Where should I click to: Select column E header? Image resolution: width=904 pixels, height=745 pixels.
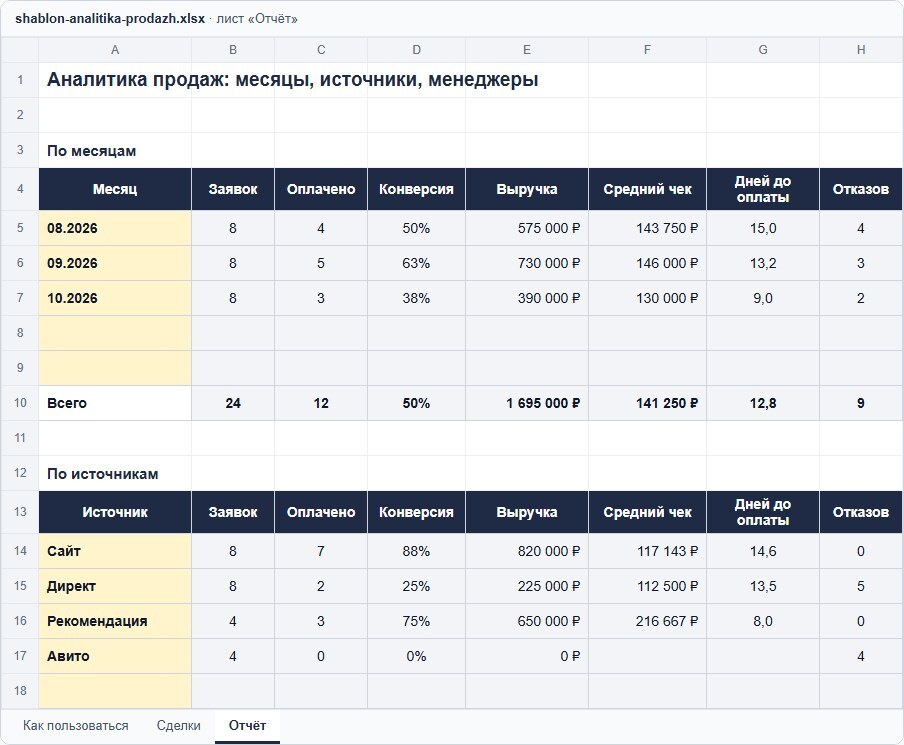click(526, 50)
